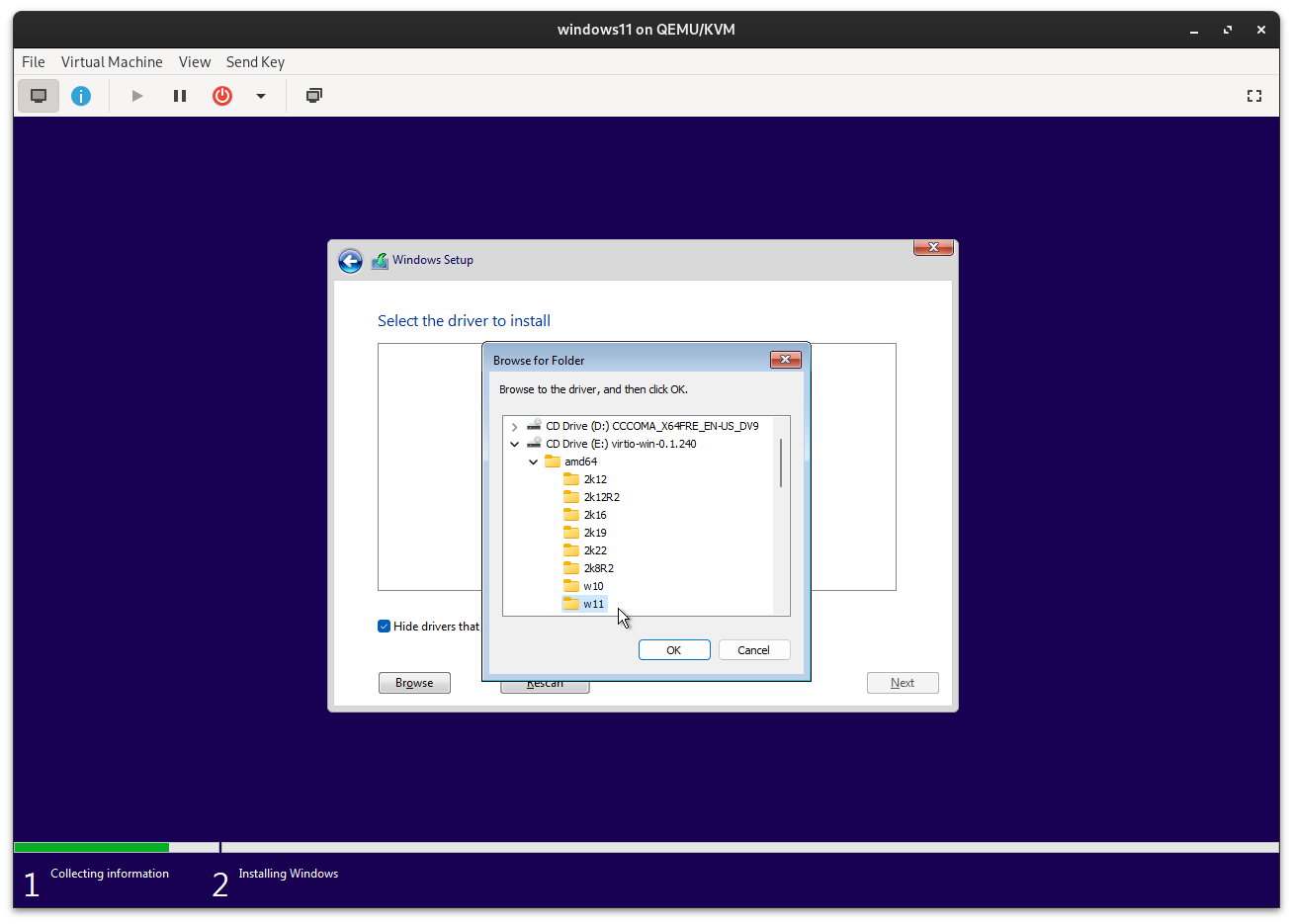Click the 2k19 folder icon

pos(571,533)
